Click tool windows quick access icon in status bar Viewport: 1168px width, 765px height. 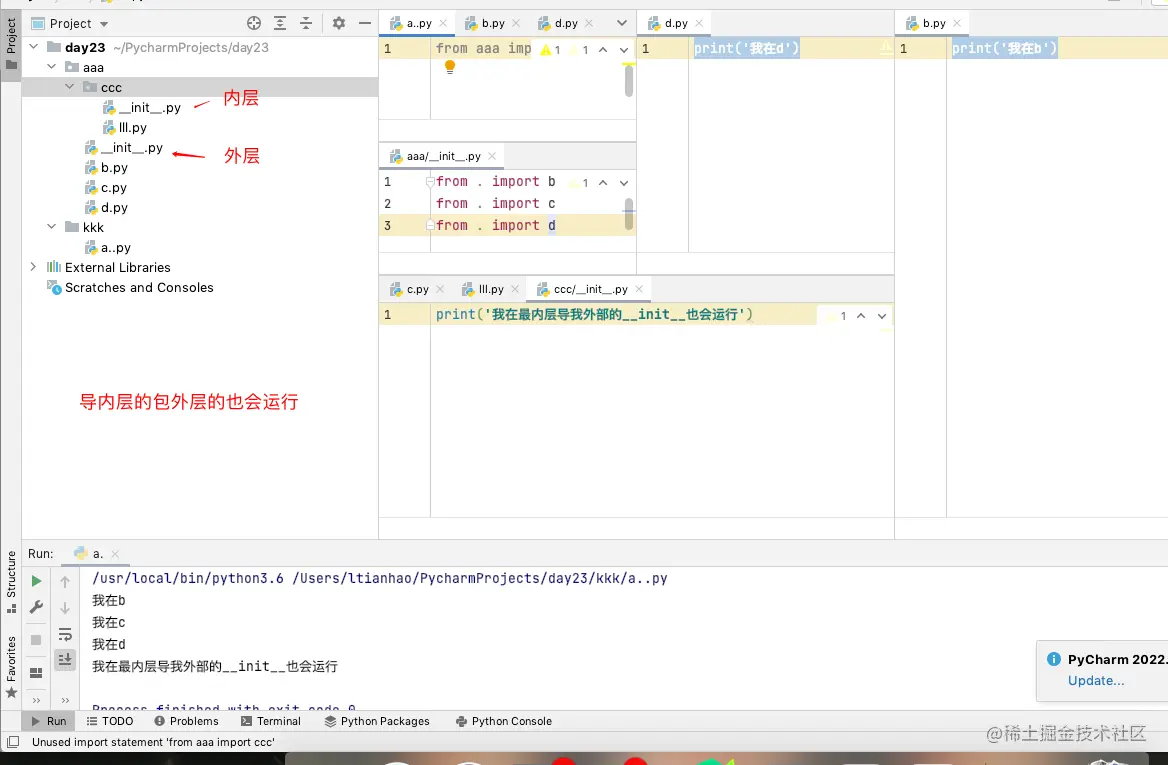point(13,742)
